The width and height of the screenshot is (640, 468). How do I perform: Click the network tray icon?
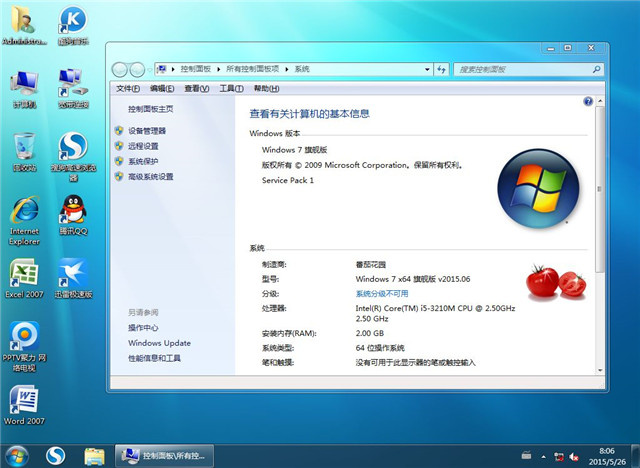[x=559, y=456]
